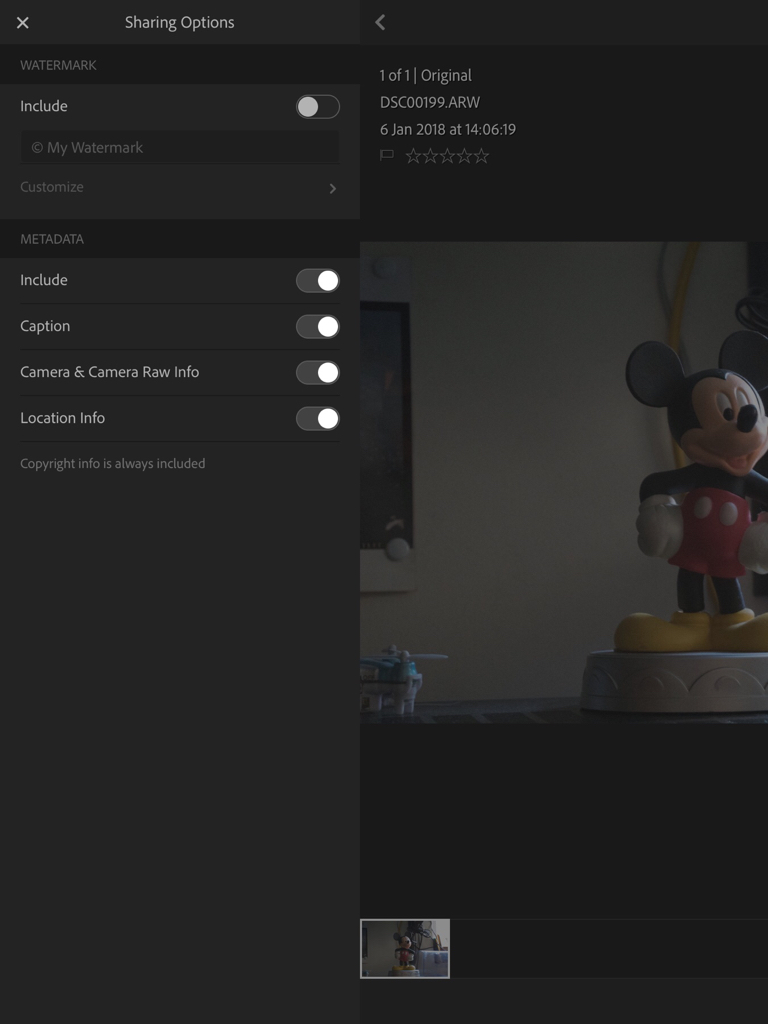The width and height of the screenshot is (768, 1024).
Task: Click the My Watermark text field
Action: click(x=180, y=147)
